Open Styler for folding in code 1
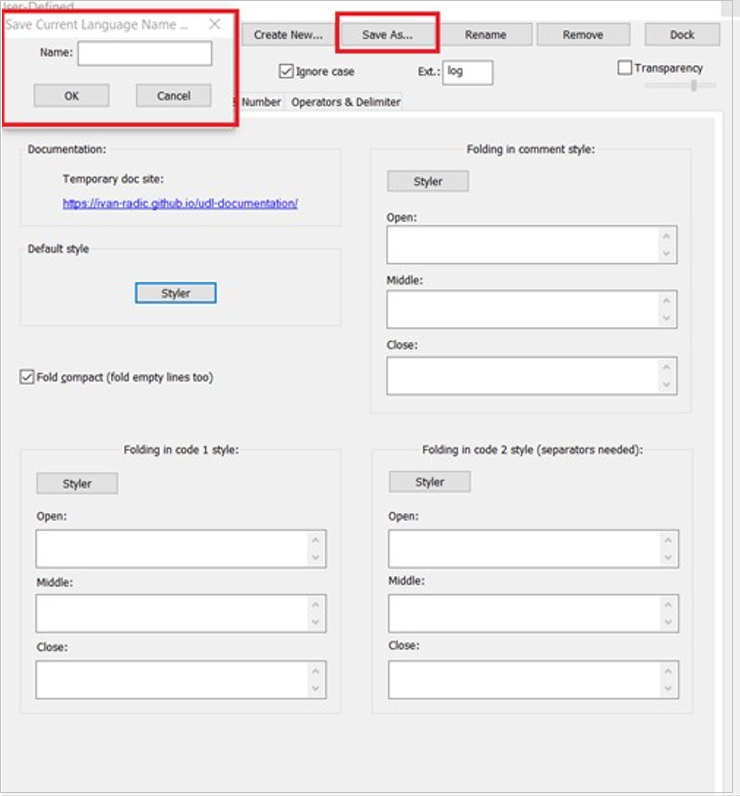740x796 pixels. tap(77, 483)
